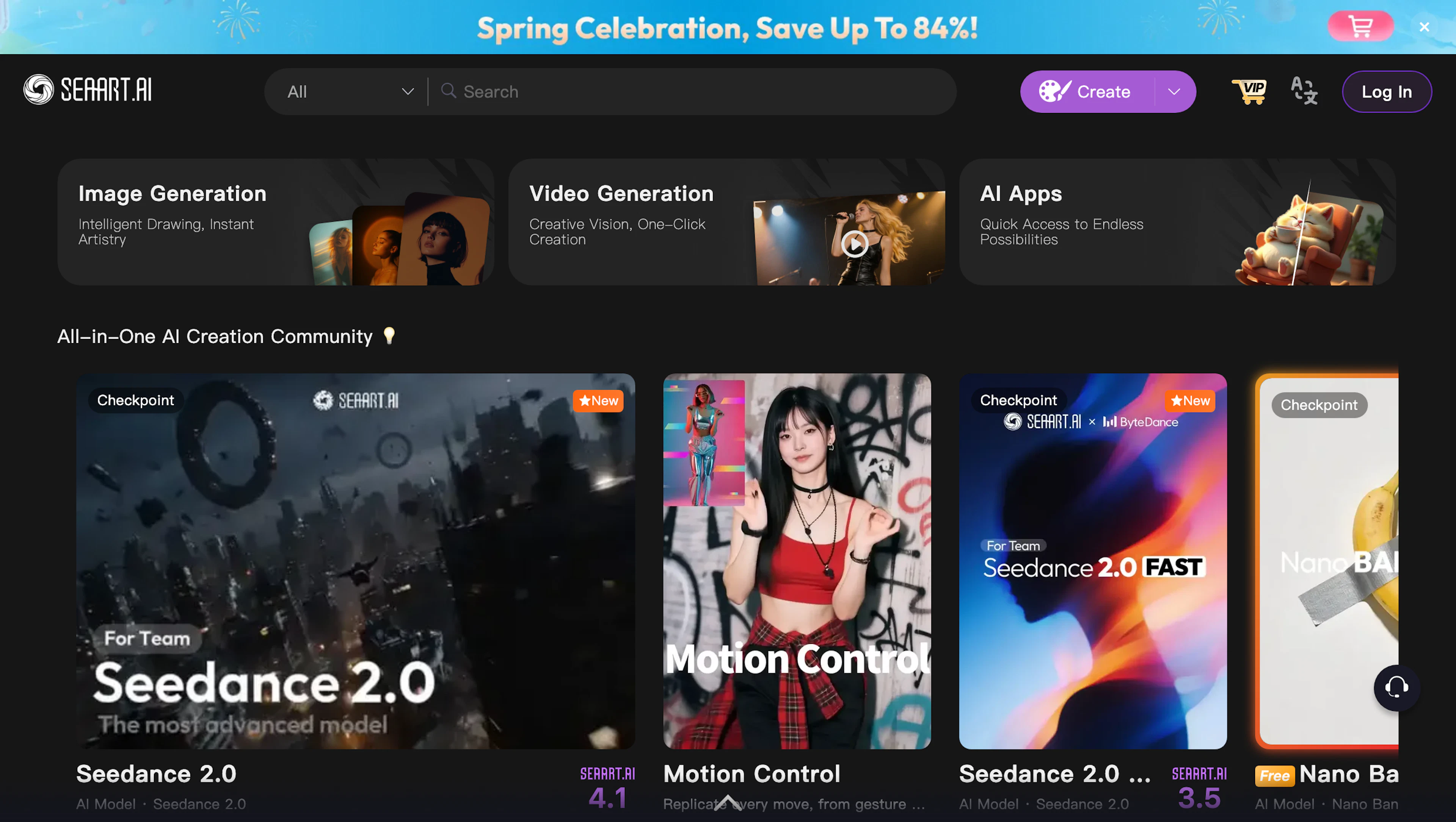Click the All-in-One AI Creation Community heading
1456x822 pixels.
click(215, 336)
